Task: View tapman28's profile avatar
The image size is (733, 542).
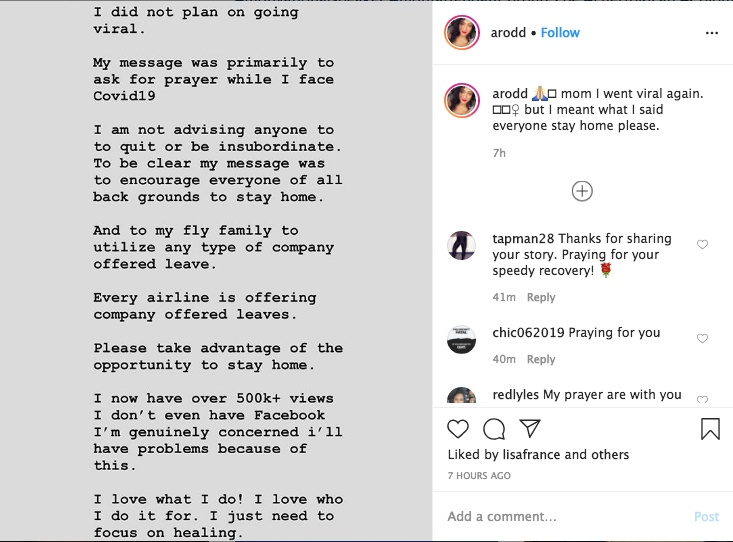Action: (x=461, y=245)
